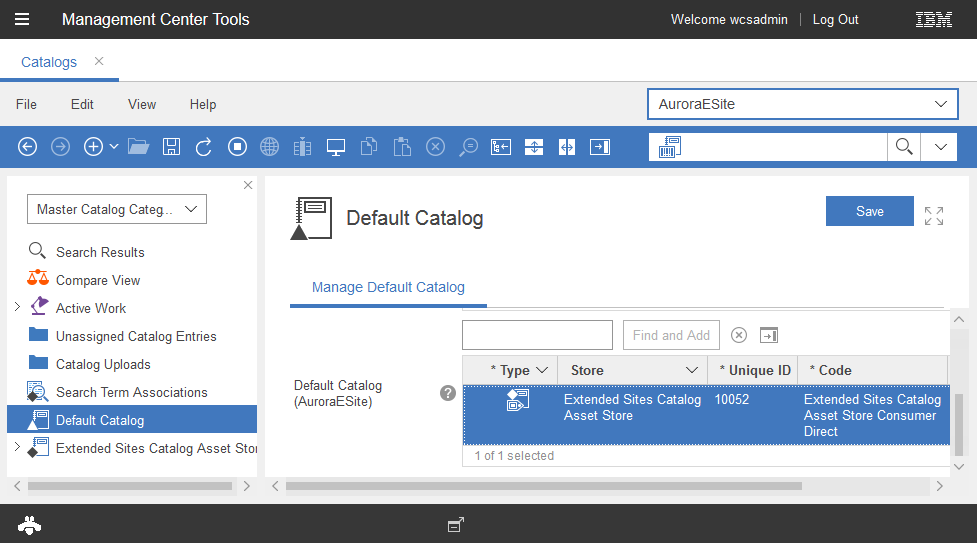Click the utilities view icon beside Find and Add
This screenshot has height=543, width=977.
coord(769,335)
